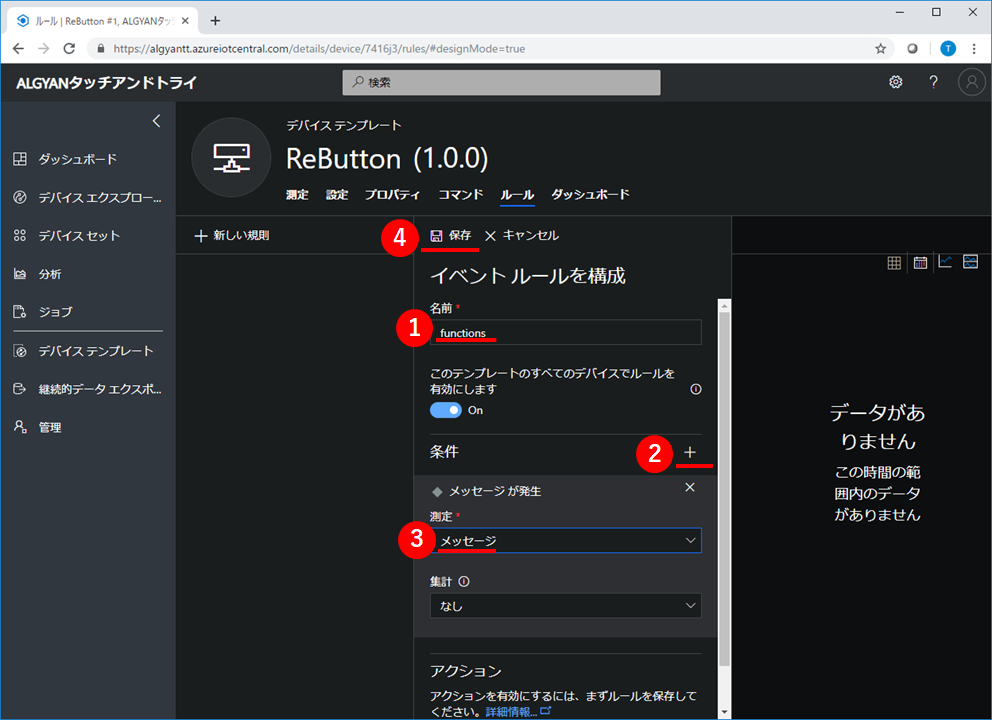
Task: Click the scrollbar up arrow in the rule panel
Action: (x=724, y=306)
